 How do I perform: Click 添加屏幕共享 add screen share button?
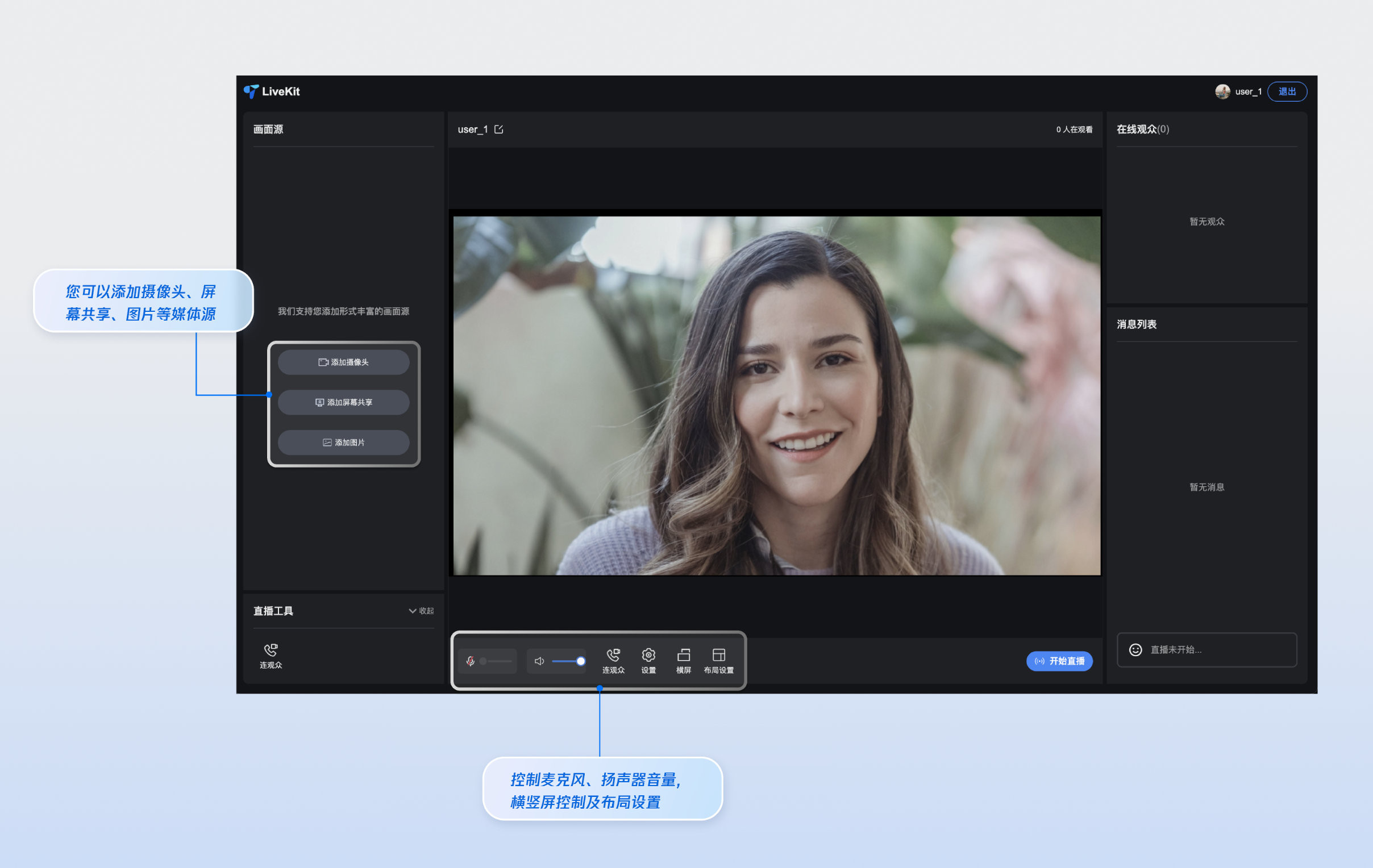coord(343,402)
